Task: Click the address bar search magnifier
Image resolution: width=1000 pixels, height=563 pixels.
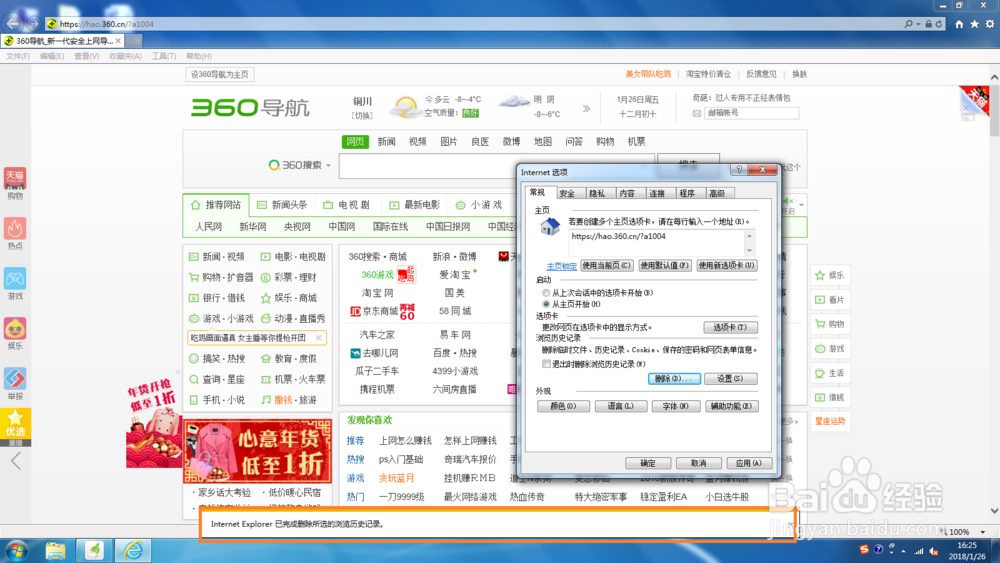Action: point(908,24)
